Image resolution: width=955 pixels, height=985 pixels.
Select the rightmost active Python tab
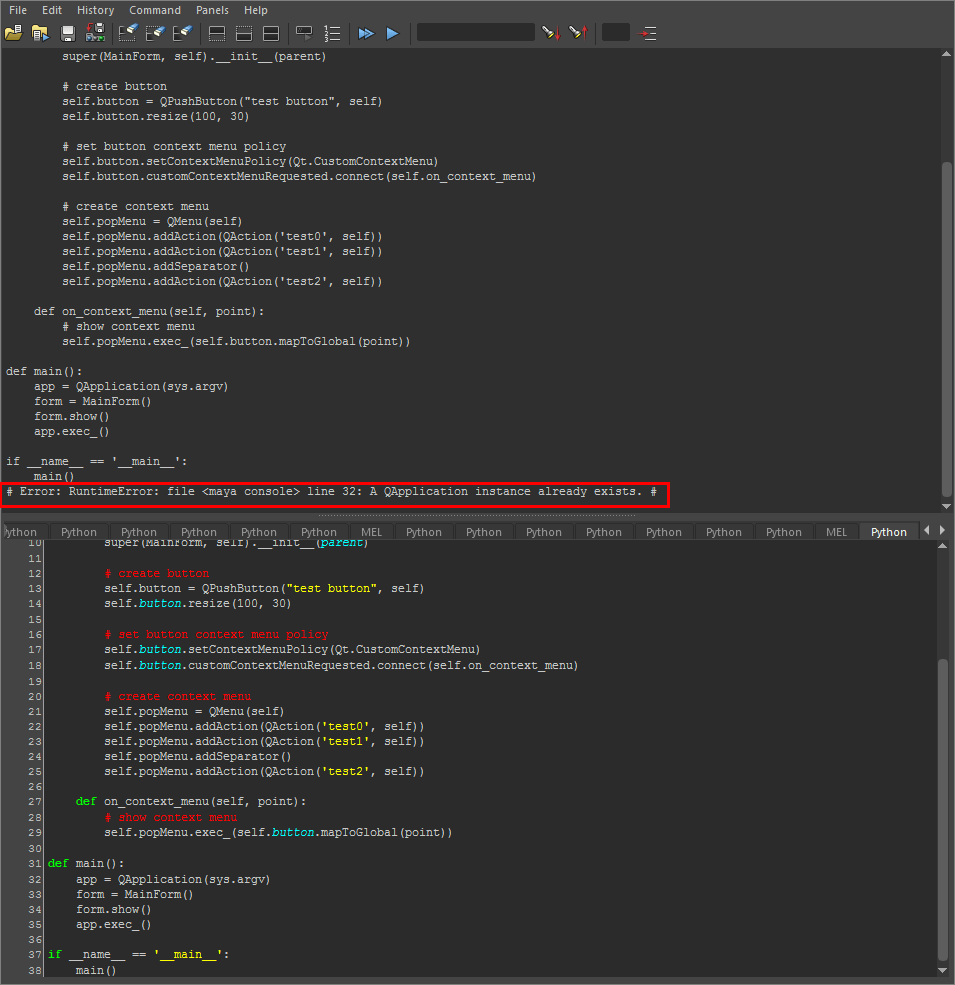coord(888,531)
